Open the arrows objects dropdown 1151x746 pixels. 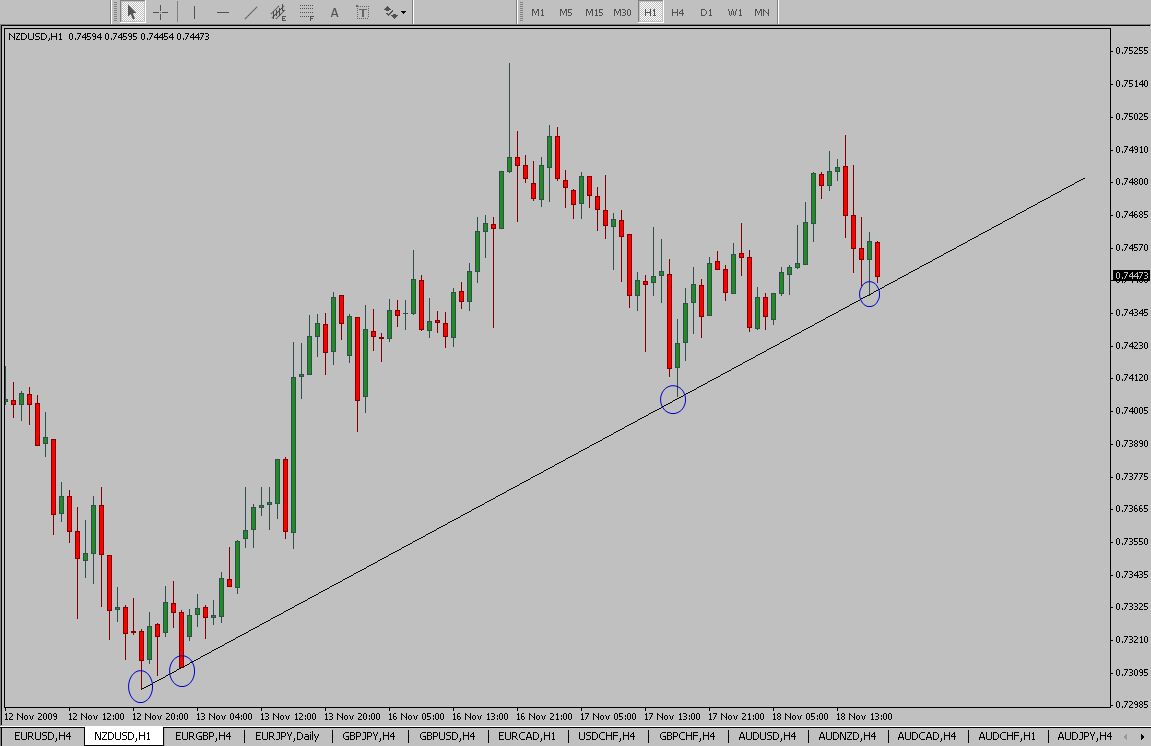[x=395, y=13]
